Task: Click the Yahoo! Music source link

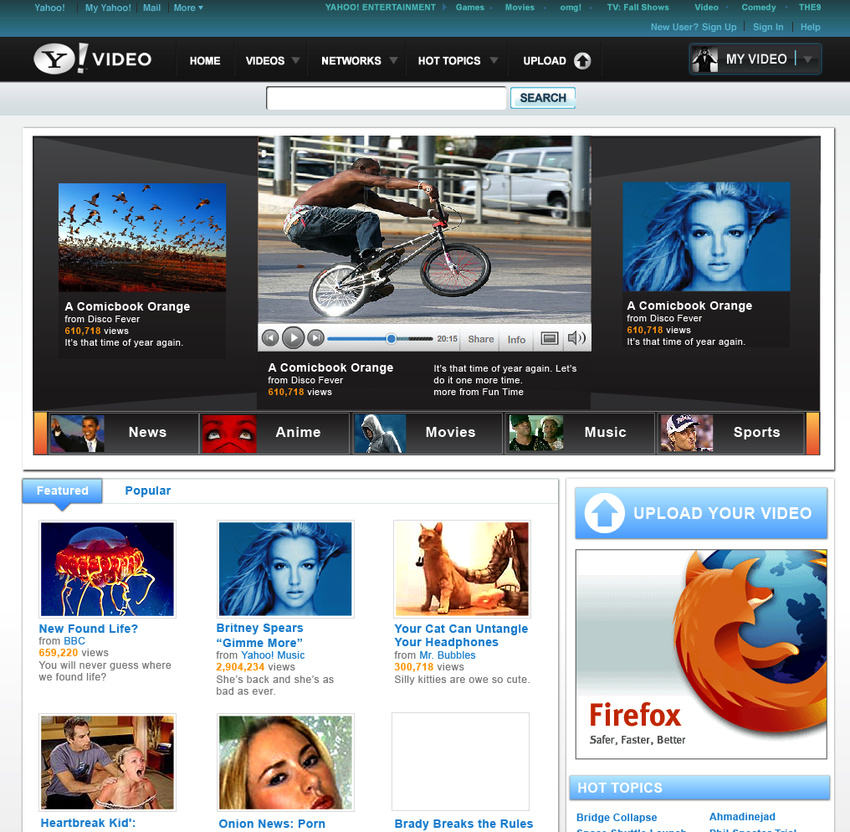Action: [x=273, y=655]
